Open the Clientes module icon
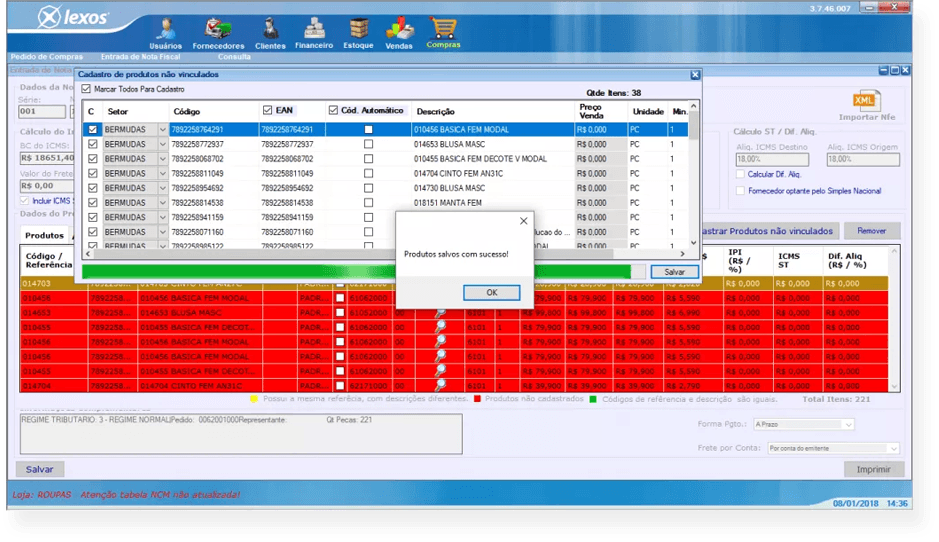Screen dimensions: 939x542 (x=270, y=34)
